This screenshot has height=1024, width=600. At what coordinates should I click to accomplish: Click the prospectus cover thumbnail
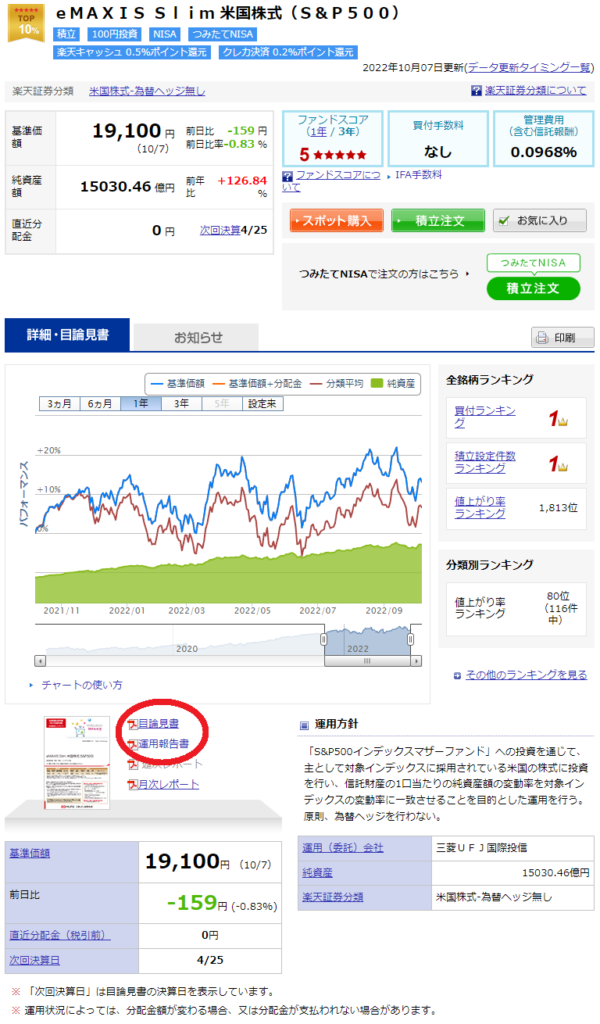click(77, 763)
